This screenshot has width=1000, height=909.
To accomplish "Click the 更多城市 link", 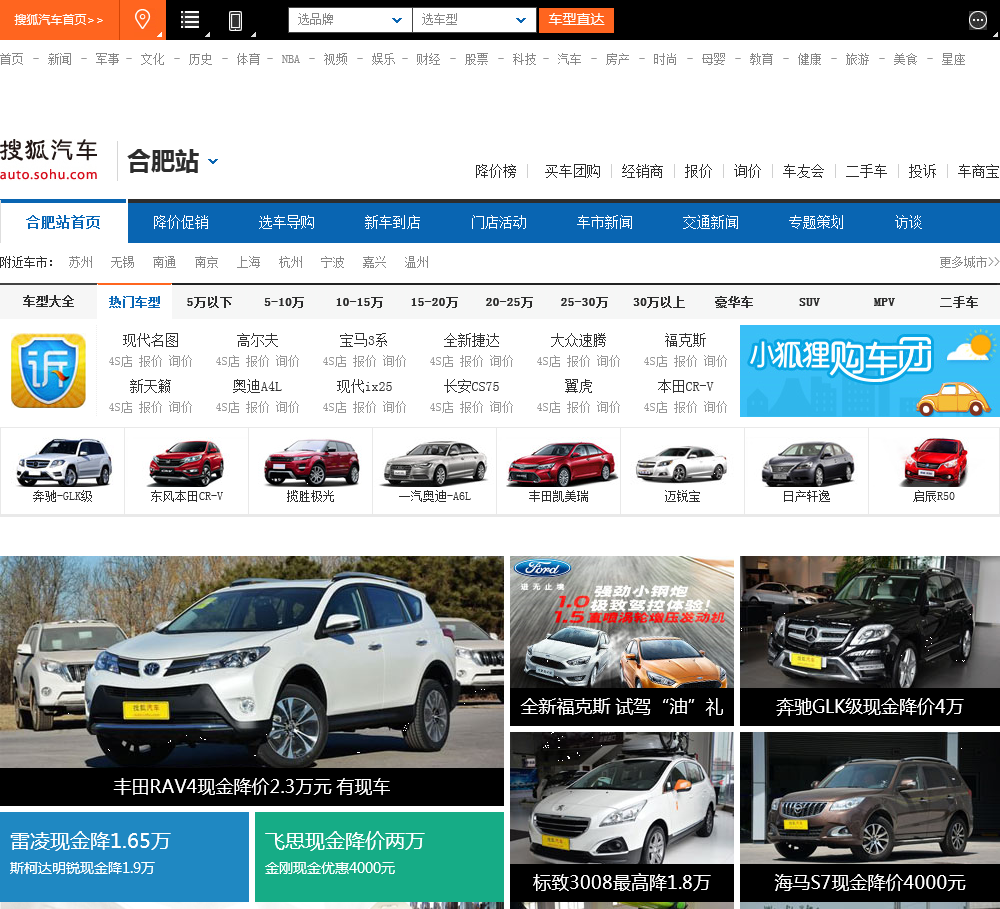I will (x=969, y=262).
